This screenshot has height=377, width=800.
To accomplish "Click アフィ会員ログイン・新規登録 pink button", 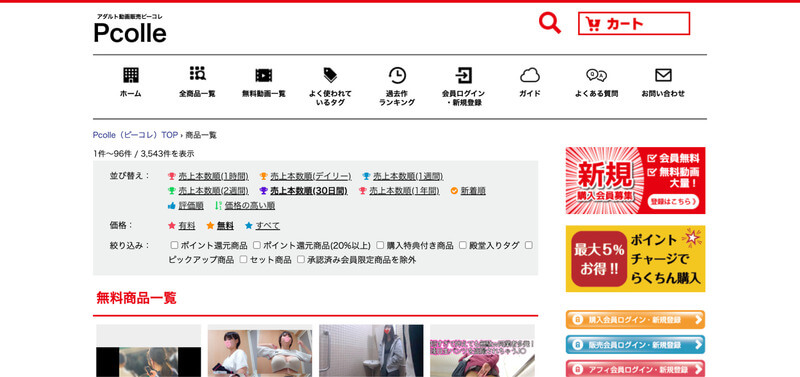I will 635,369.
